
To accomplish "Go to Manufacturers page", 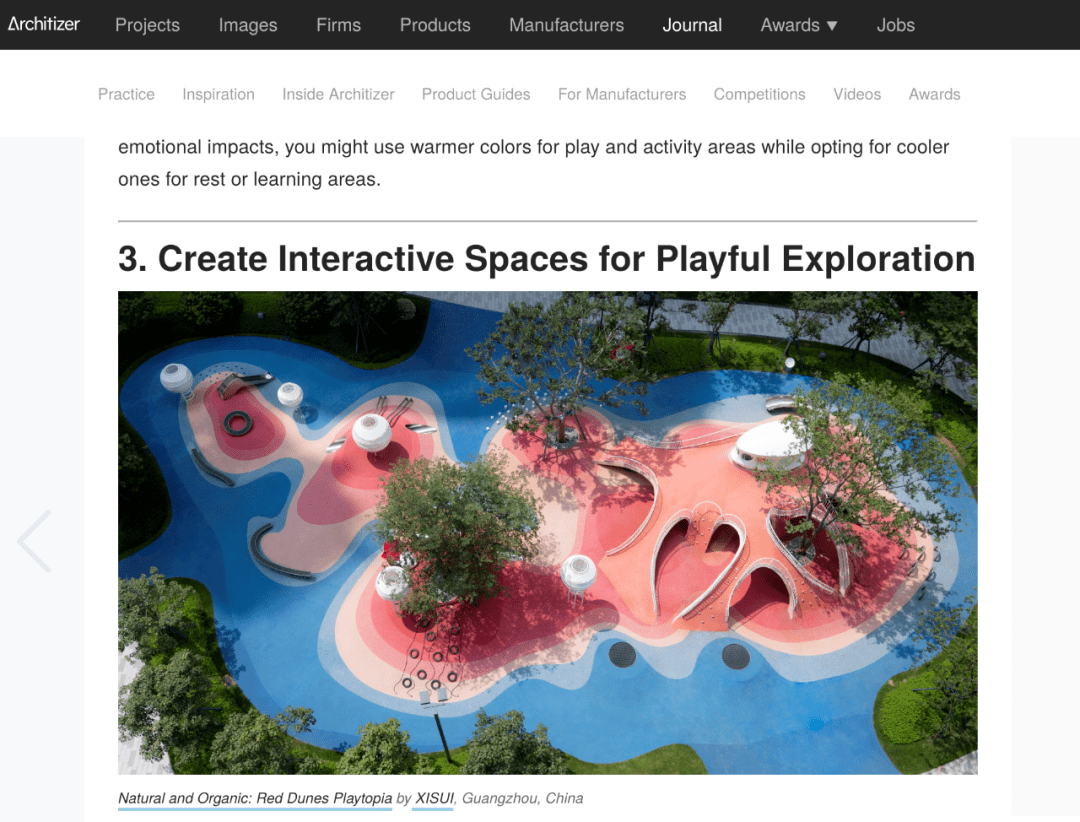I will [x=567, y=25].
